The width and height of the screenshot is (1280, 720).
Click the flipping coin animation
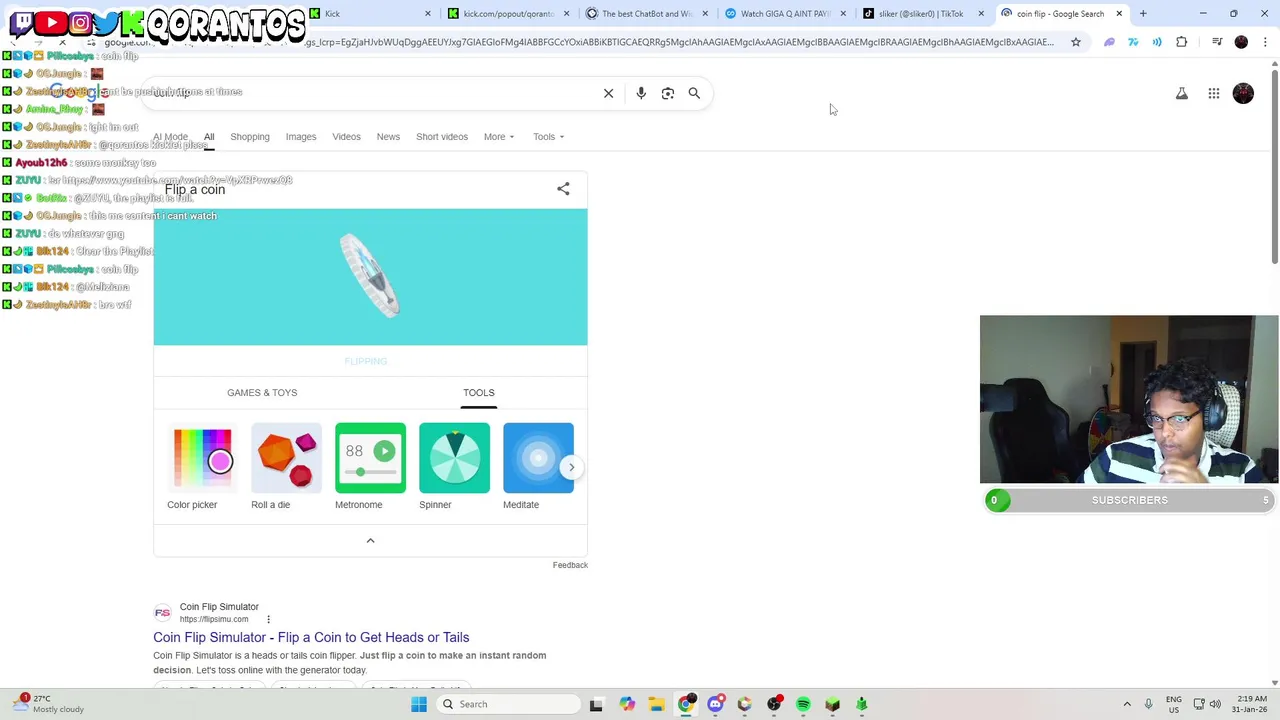pyautogui.click(x=370, y=276)
